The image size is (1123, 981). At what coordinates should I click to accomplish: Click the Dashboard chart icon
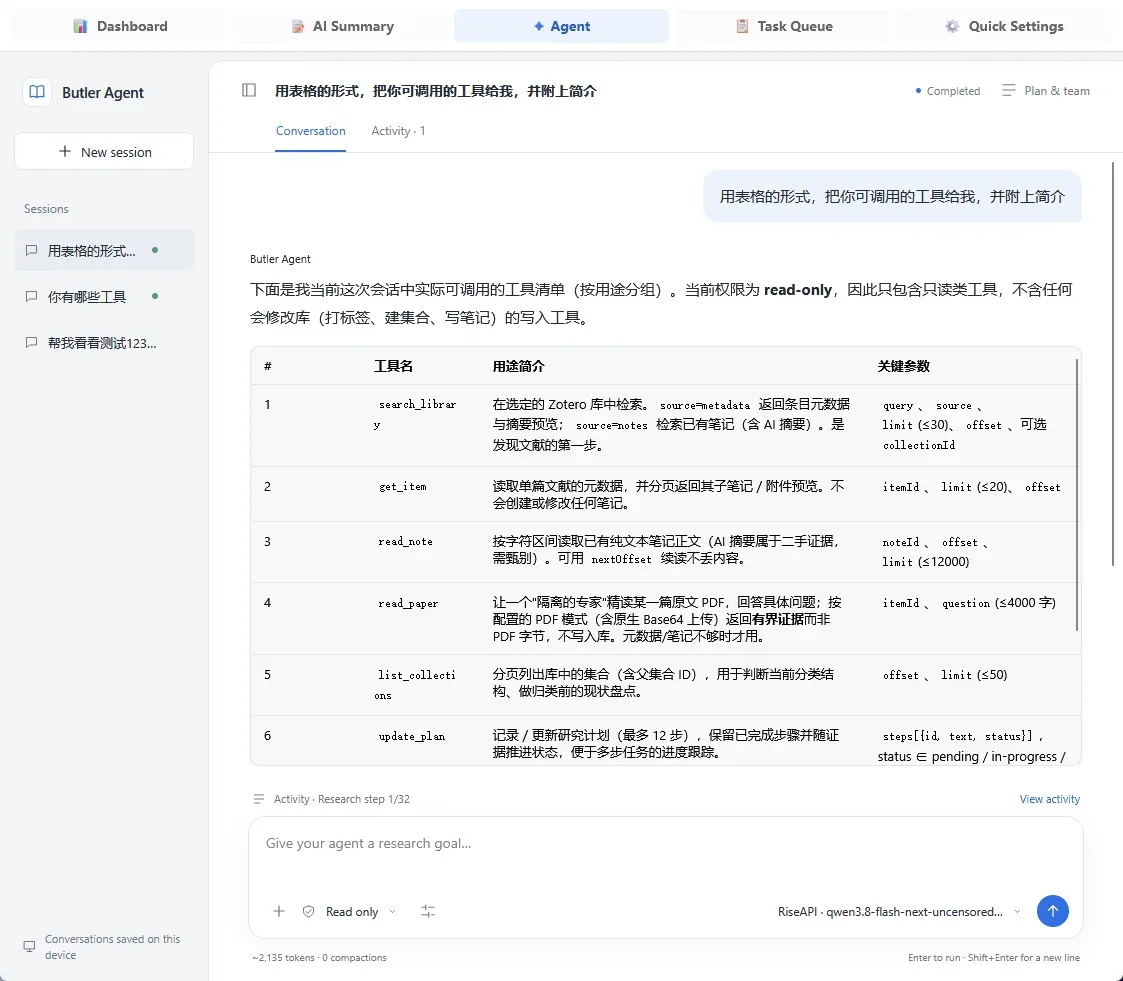[x=80, y=26]
